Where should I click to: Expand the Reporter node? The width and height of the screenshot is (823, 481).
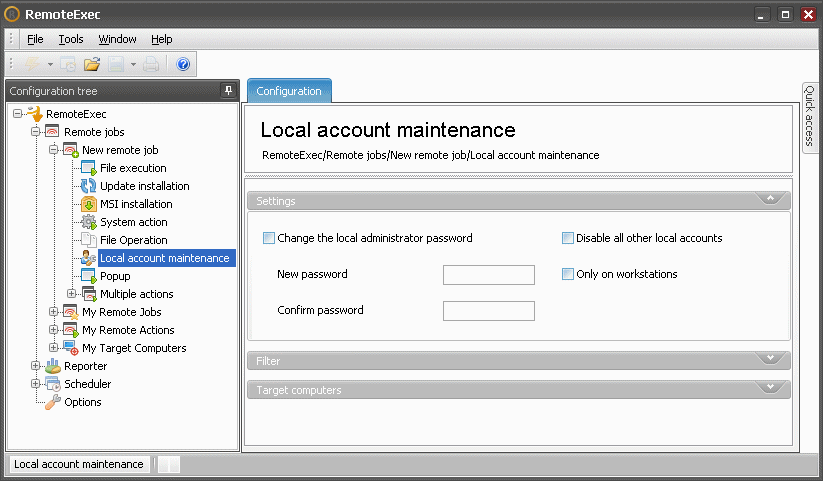pyautogui.click(x=36, y=365)
